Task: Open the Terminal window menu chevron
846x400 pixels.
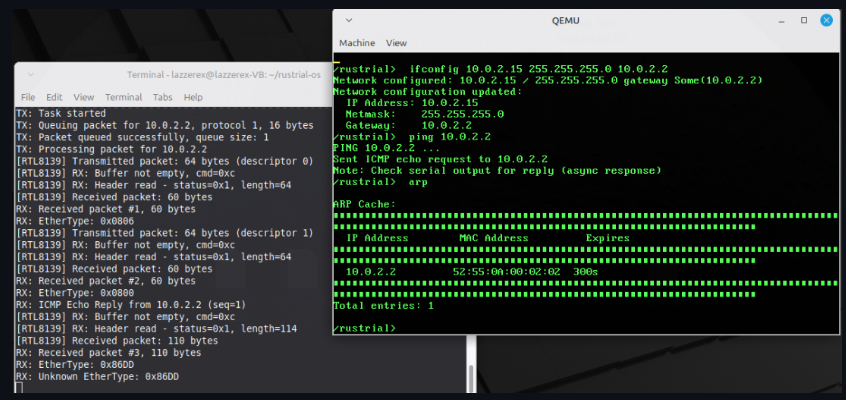Action: (x=30, y=74)
